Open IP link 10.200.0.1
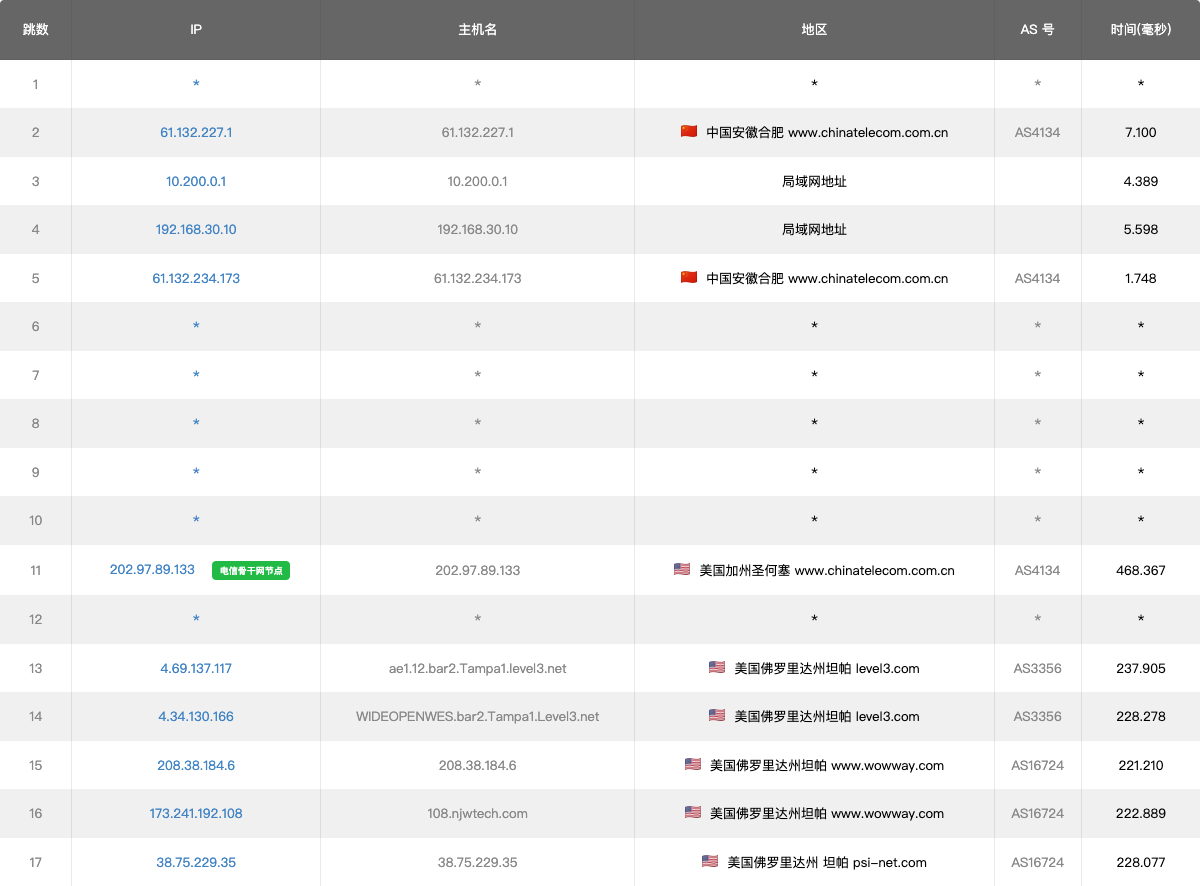Viewport: 1200px width, 886px height. click(x=196, y=181)
